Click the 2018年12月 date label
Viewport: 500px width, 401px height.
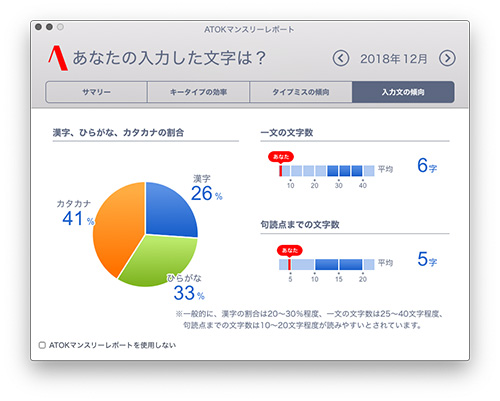[x=394, y=59]
